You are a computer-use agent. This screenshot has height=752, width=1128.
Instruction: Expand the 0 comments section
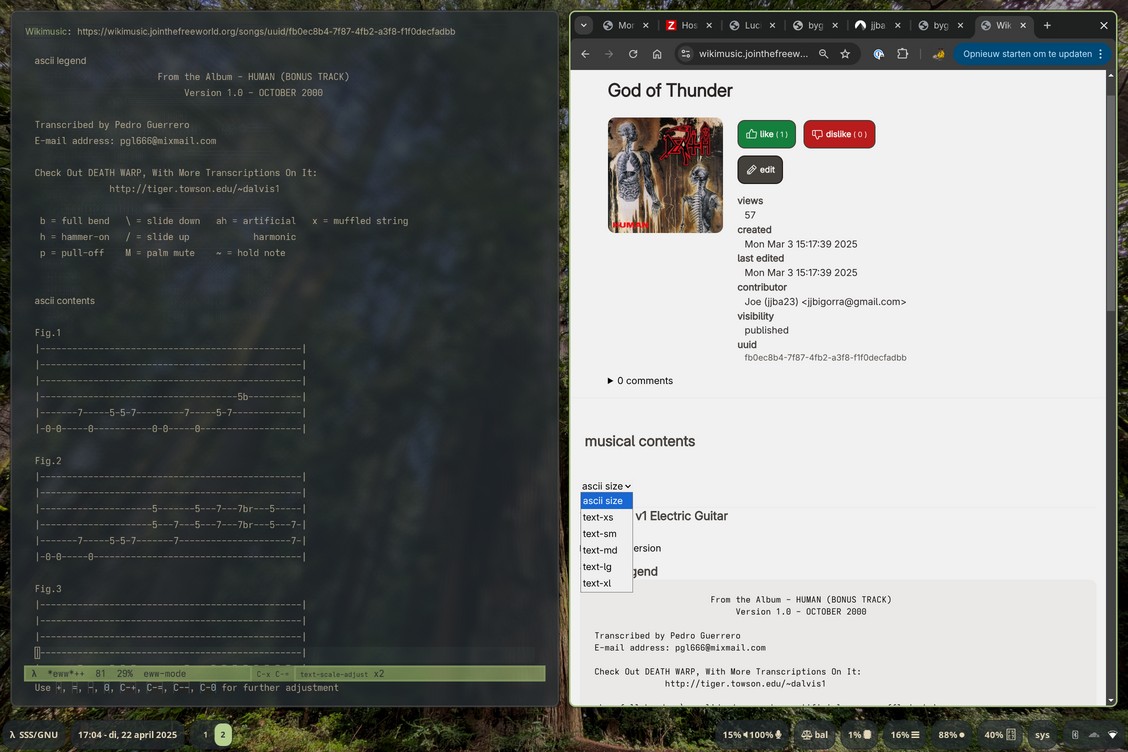click(640, 381)
